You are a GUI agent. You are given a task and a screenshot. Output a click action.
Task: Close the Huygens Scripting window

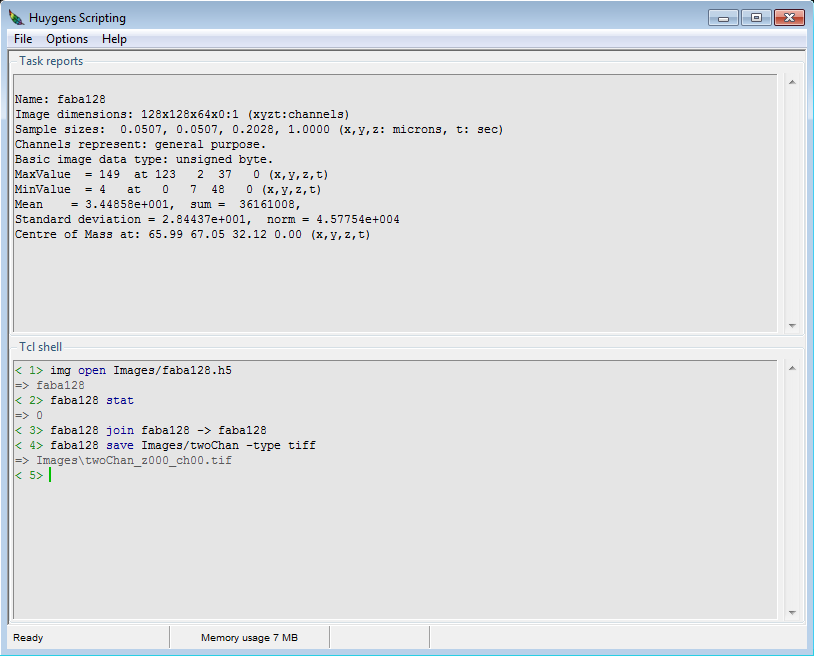(788, 18)
